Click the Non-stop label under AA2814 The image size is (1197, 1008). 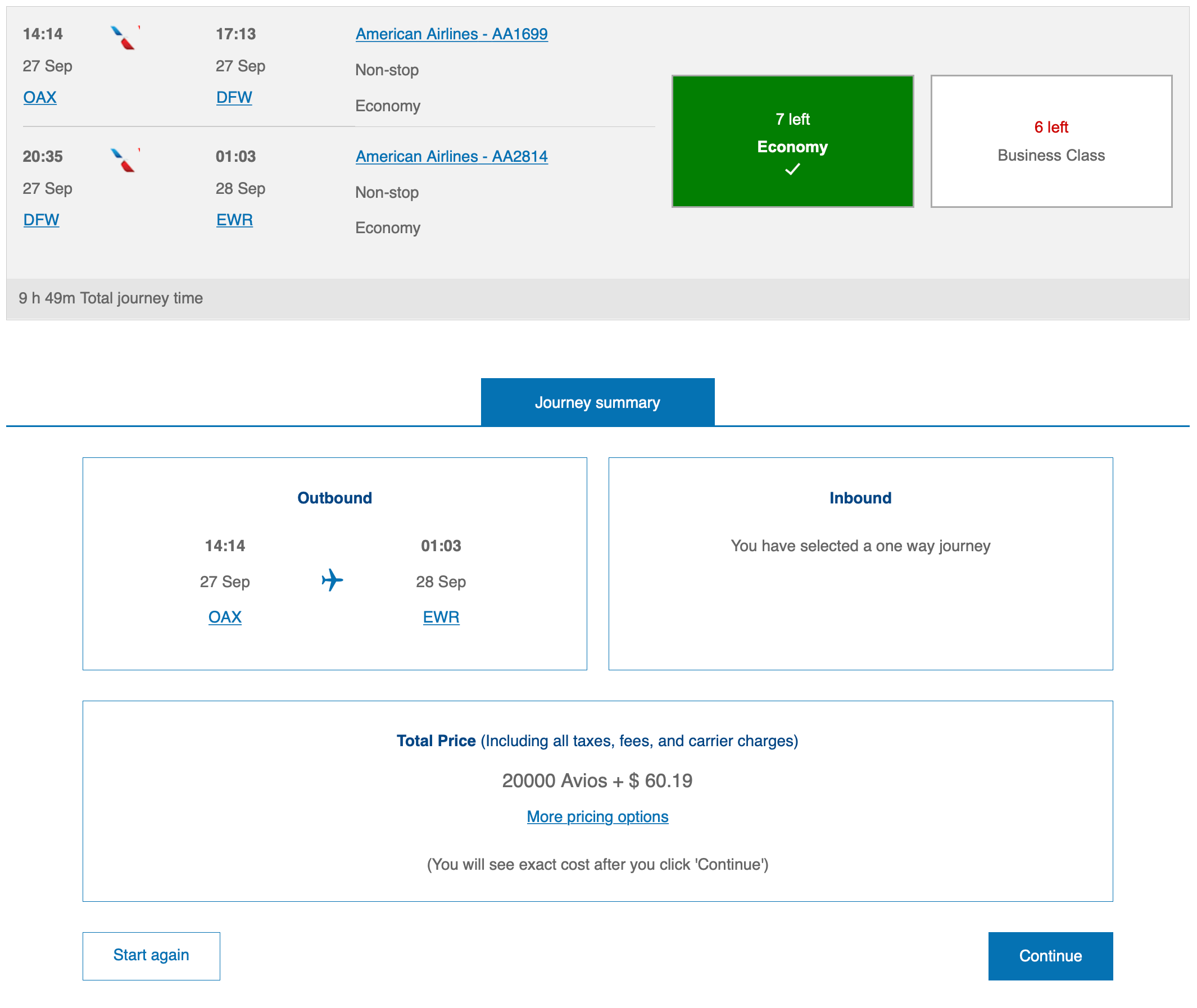click(387, 193)
